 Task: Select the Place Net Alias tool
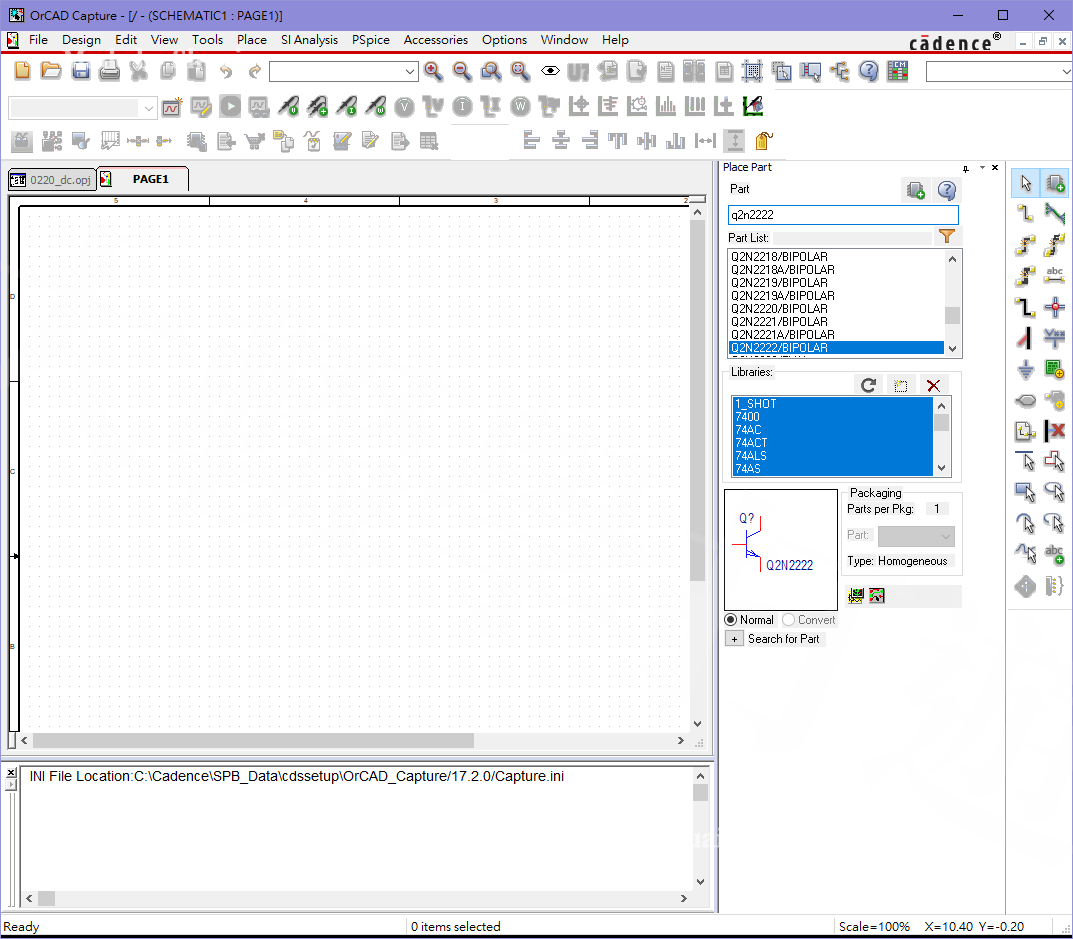tap(1055, 274)
